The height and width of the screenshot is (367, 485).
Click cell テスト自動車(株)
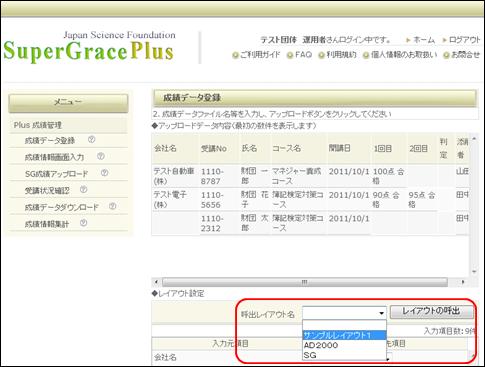175,176
